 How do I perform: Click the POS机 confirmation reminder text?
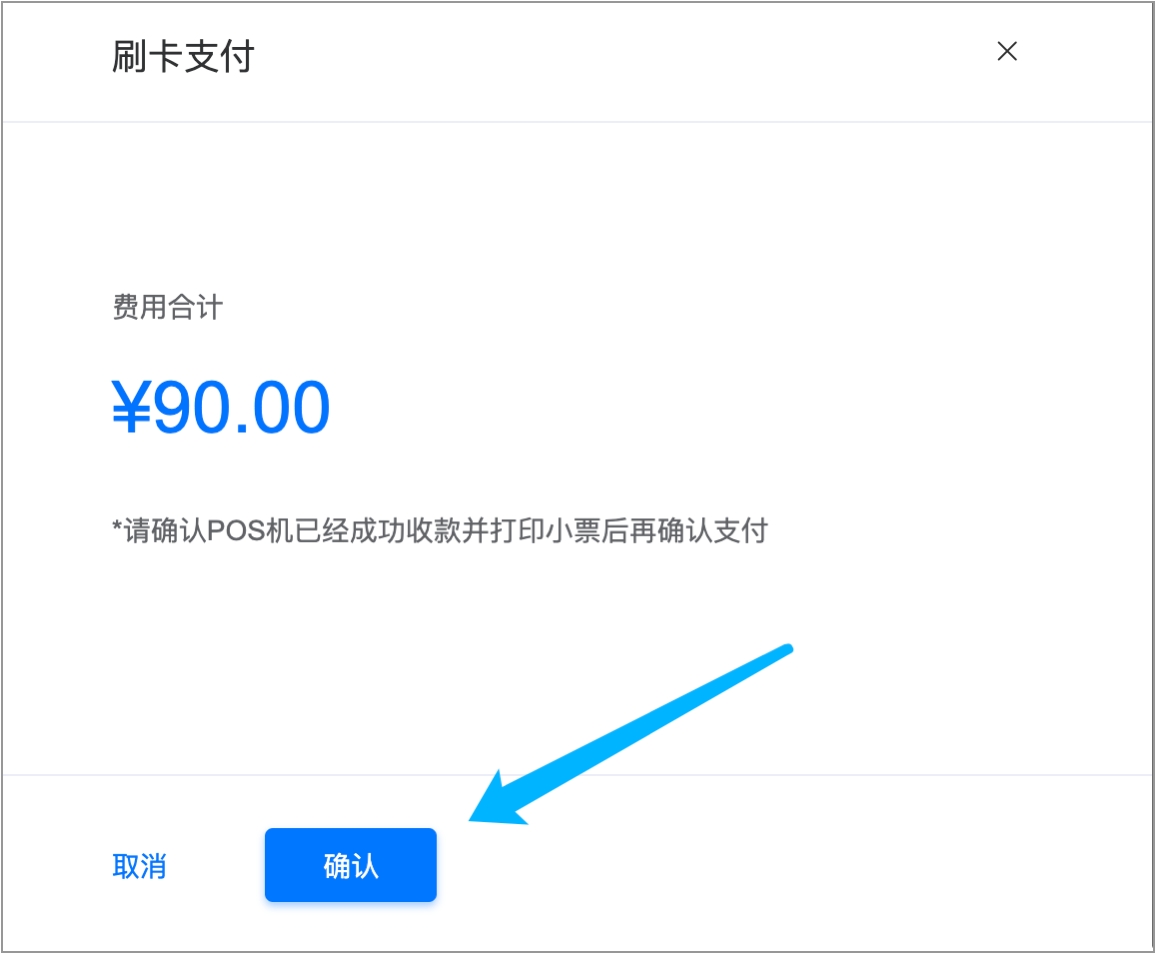coord(440,530)
